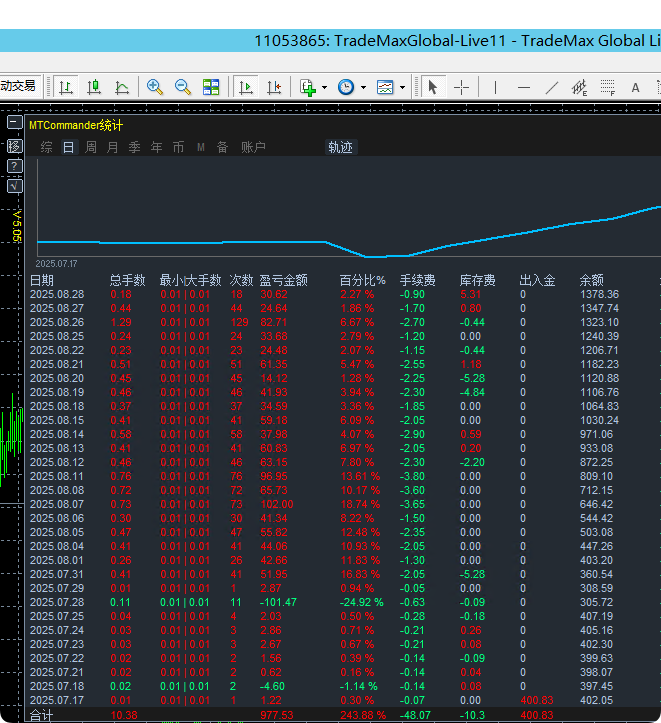Open the periods clock icon
The image size is (661, 723).
[x=346, y=87]
